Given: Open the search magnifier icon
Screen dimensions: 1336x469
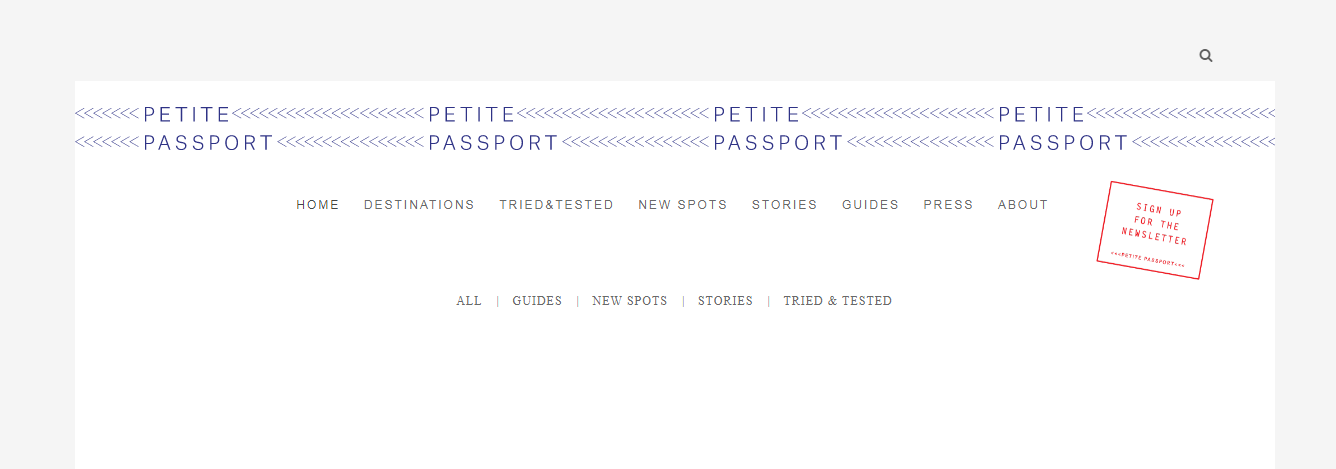Looking at the screenshot, I should pos(1206,56).
